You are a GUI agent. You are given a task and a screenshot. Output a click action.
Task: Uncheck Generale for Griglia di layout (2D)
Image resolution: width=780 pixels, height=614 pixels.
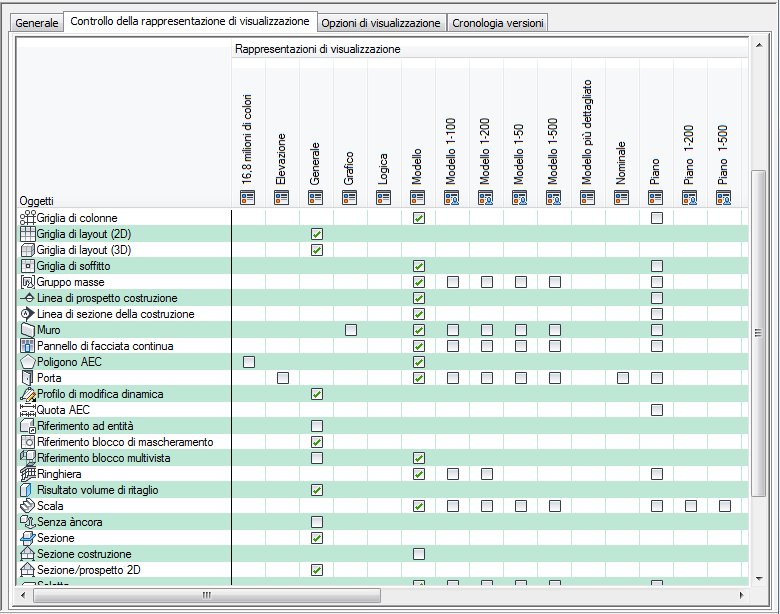[317, 234]
